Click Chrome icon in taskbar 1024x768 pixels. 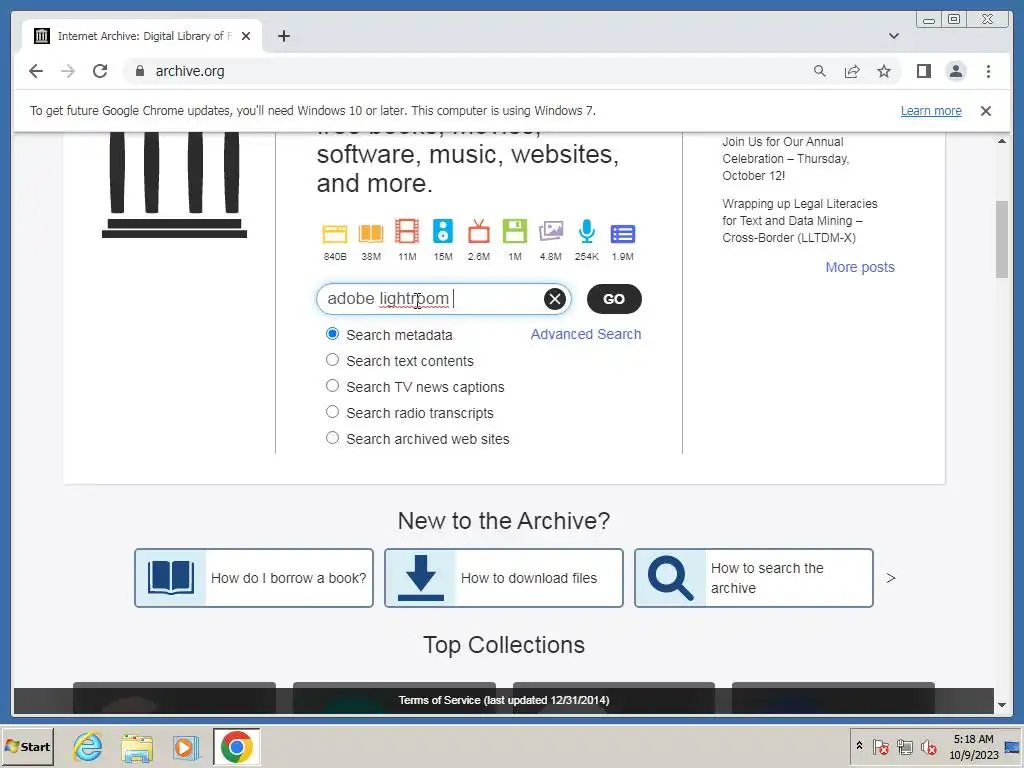[236, 746]
